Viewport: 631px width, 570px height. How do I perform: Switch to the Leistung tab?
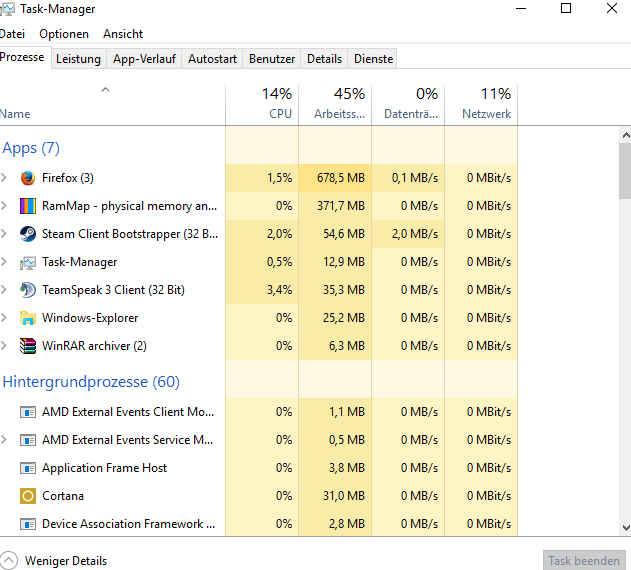[x=78, y=59]
